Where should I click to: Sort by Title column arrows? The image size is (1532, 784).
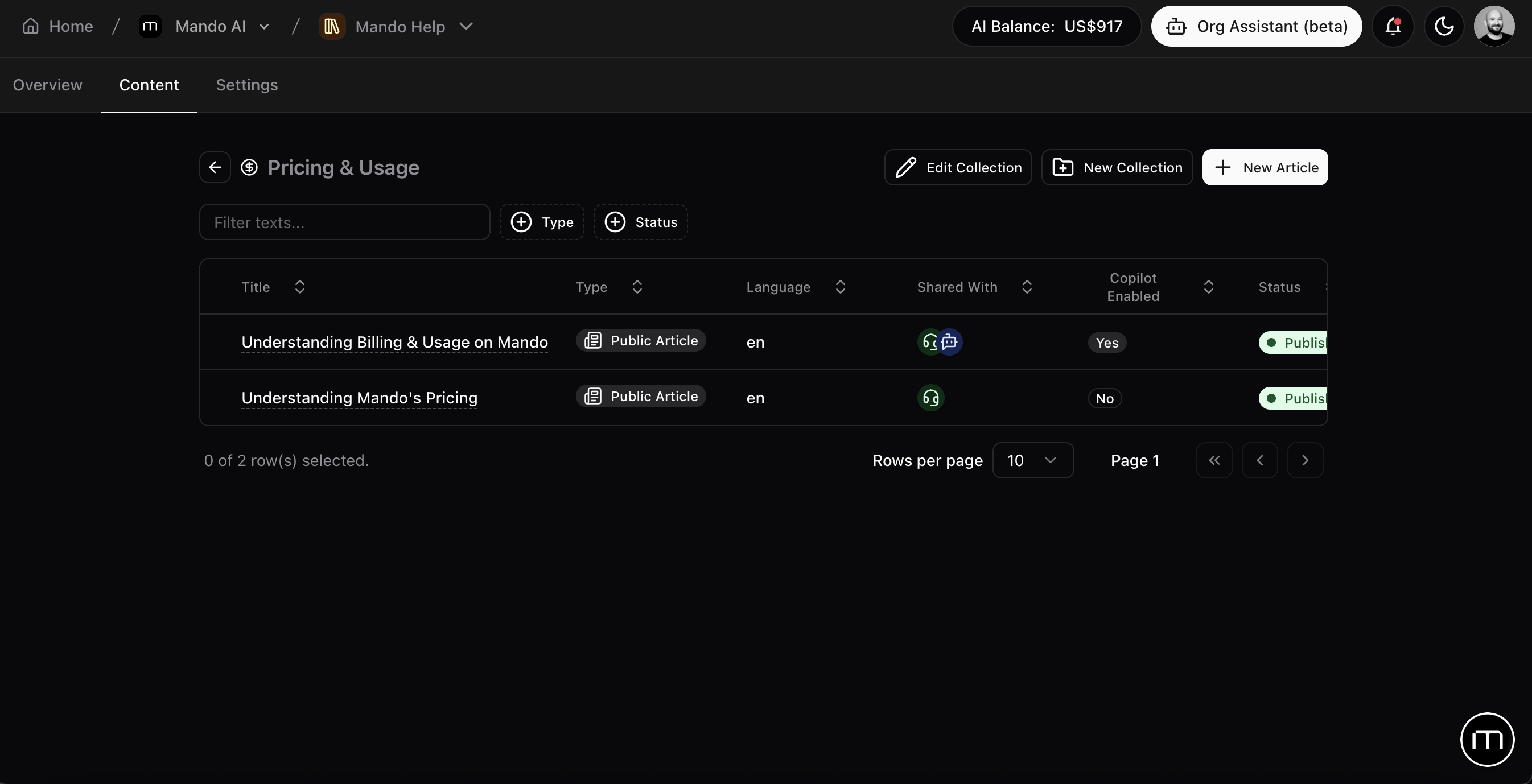tap(300, 287)
